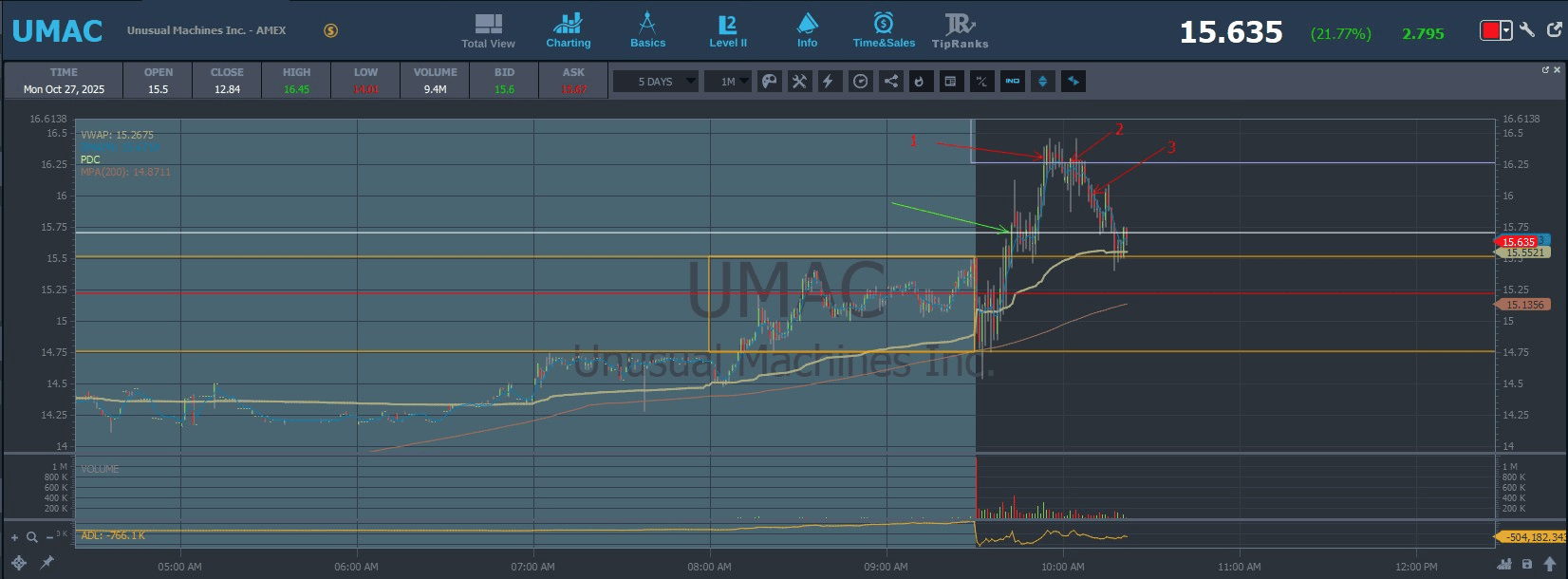Open the TipRanks tab
This screenshot has width=1568, height=579.
coord(960,30)
